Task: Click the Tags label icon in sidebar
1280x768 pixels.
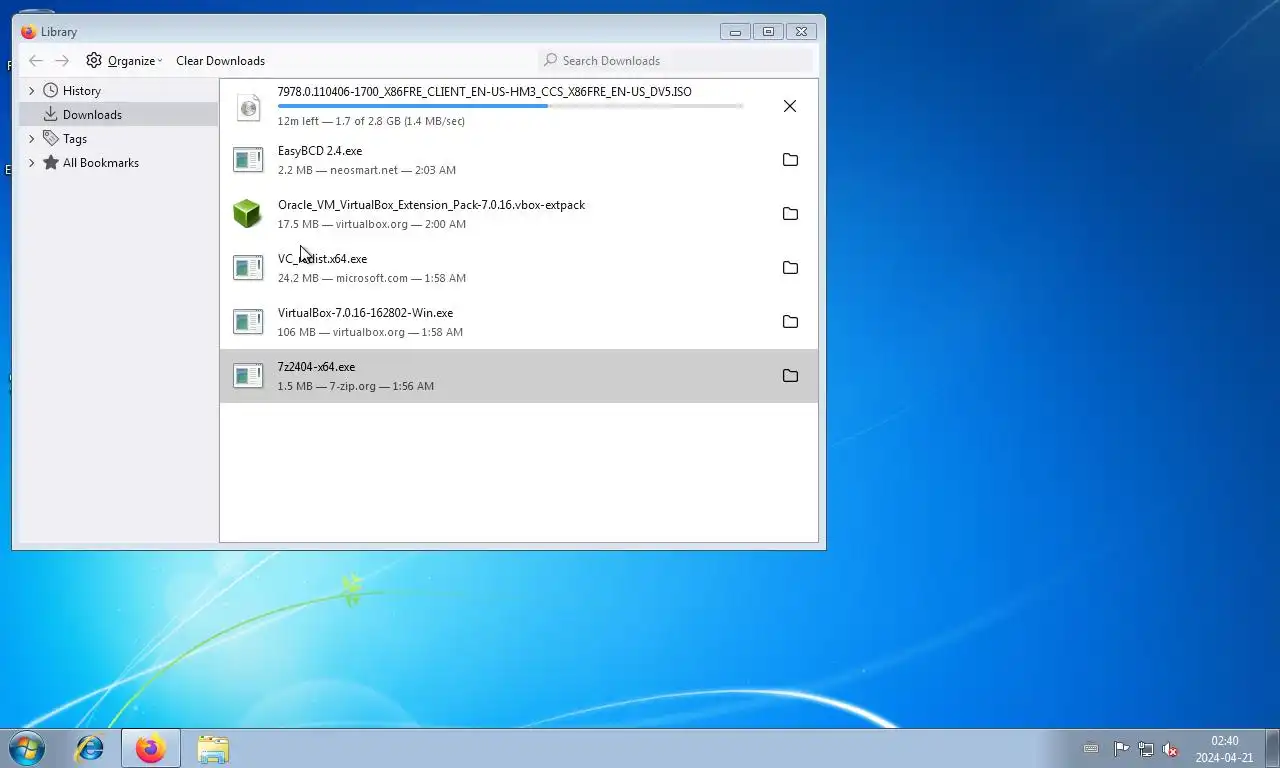Action: click(x=51, y=139)
